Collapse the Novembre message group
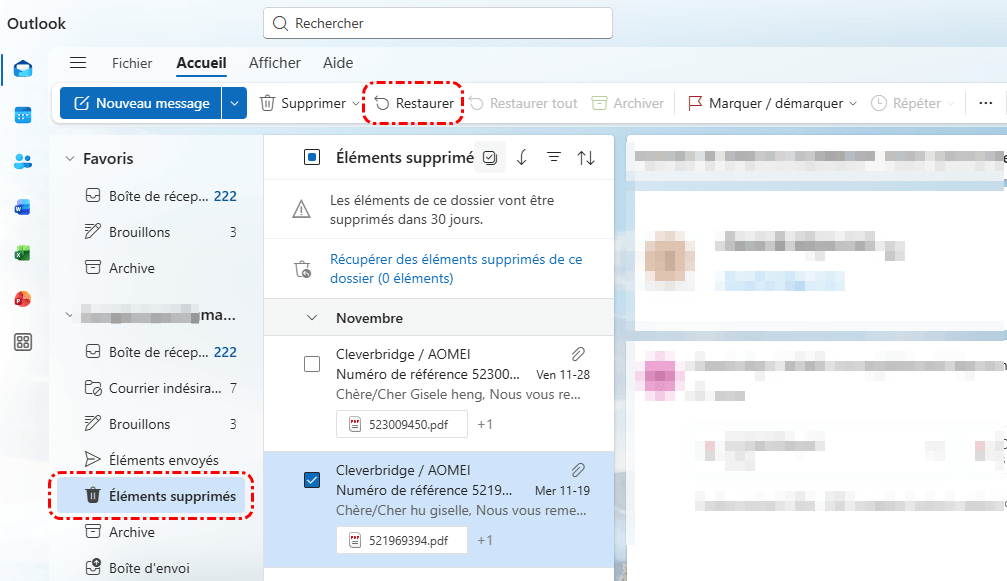The height and width of the screenshot is (581, 1007). (x=312, y=318)
